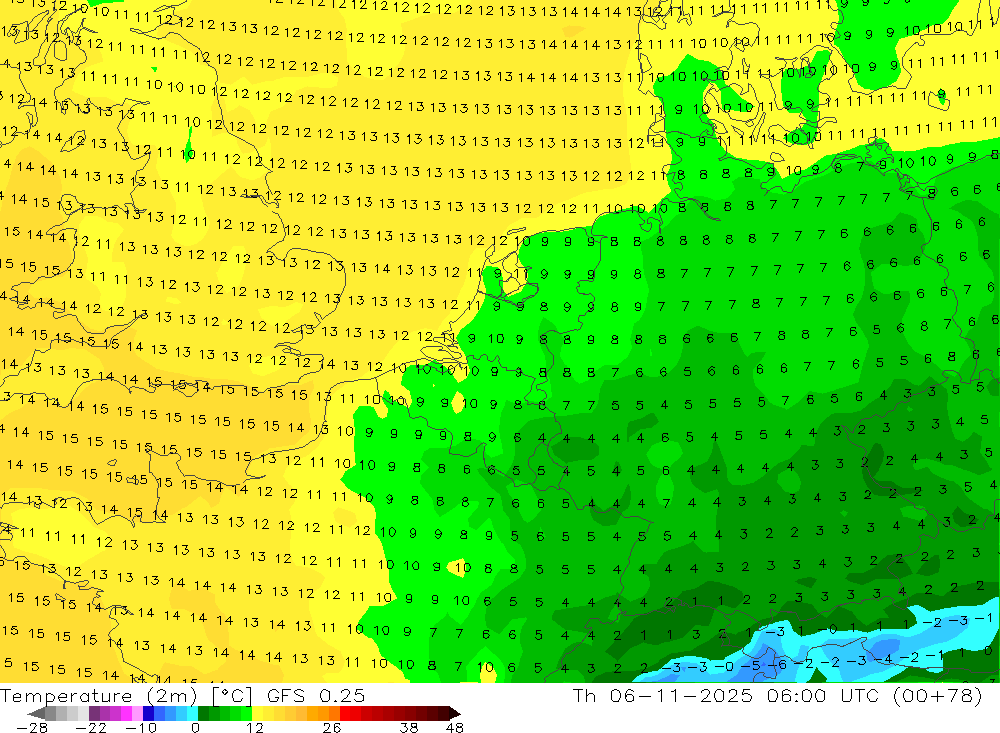Image resolution: width=1000 pixels, height=733 pixels.
Task: Click the '-4' value in the cyan Alpine area
Action: pyautogui.click(x=884, y=658)
